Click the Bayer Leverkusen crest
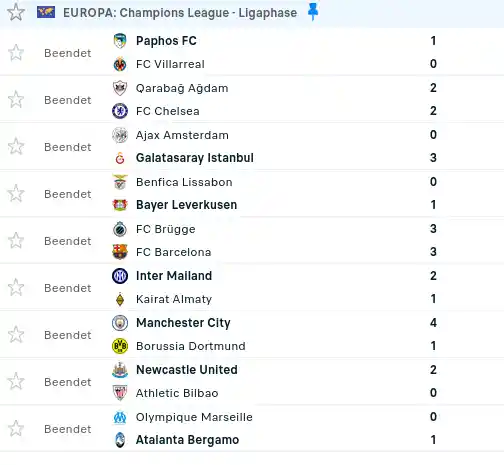 [x=120, y=205]
